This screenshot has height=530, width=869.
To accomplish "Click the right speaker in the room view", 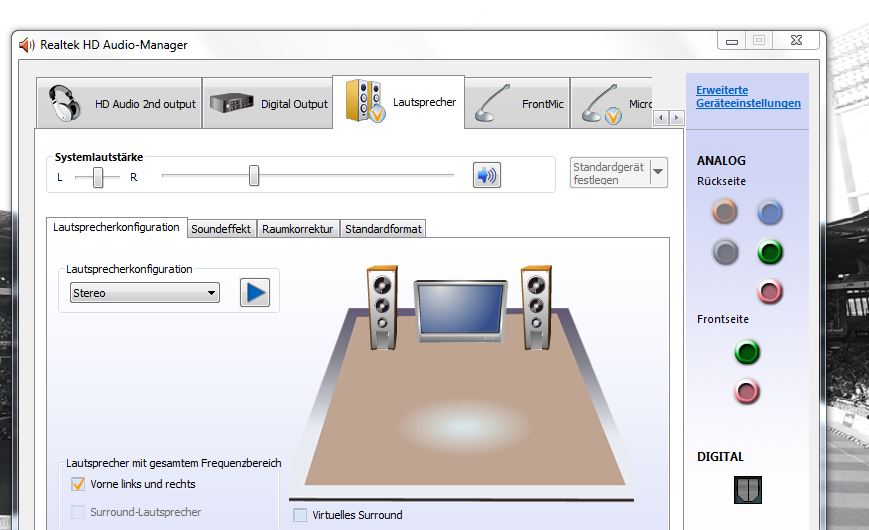I will [536, 308].
